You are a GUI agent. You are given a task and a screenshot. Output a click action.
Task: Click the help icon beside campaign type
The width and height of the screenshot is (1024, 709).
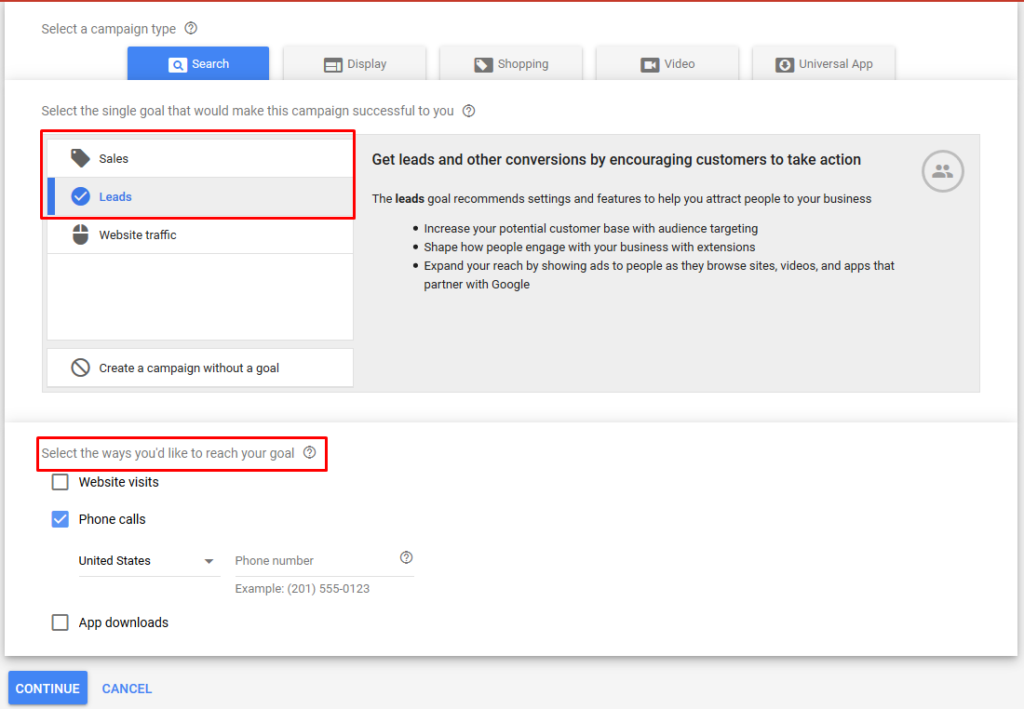[x=191, y=28]
